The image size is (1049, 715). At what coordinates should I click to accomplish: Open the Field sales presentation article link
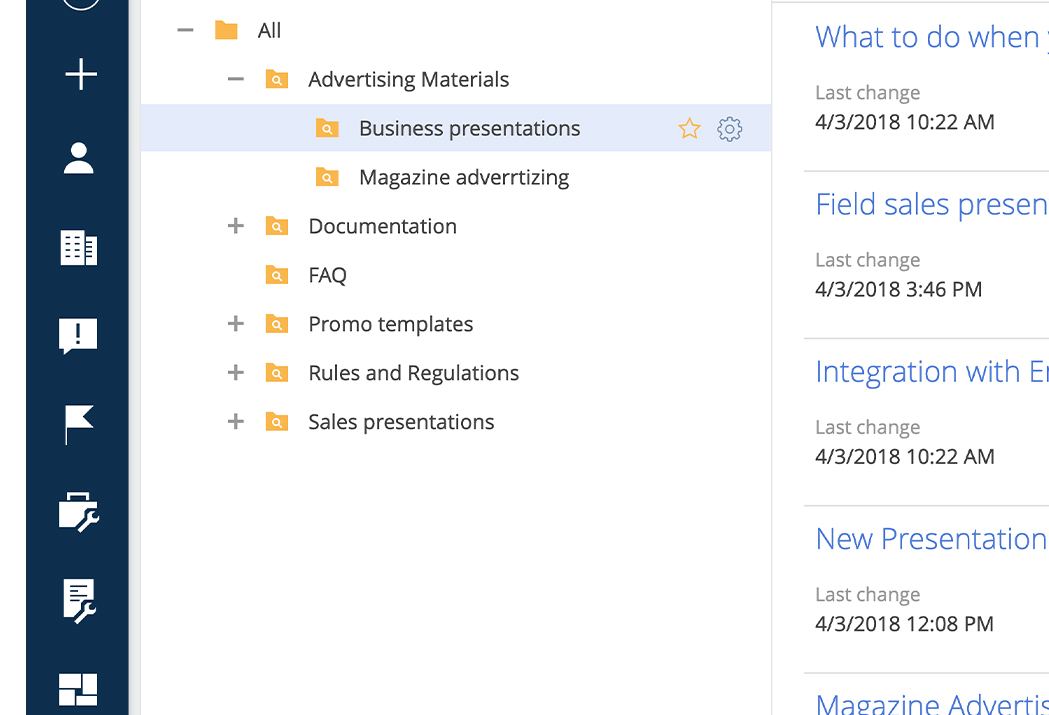930,205
